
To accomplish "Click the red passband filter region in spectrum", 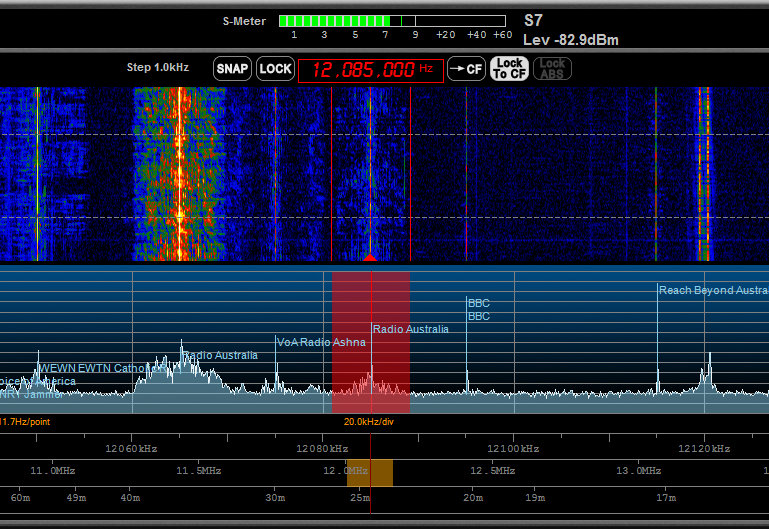I will 371,342.
